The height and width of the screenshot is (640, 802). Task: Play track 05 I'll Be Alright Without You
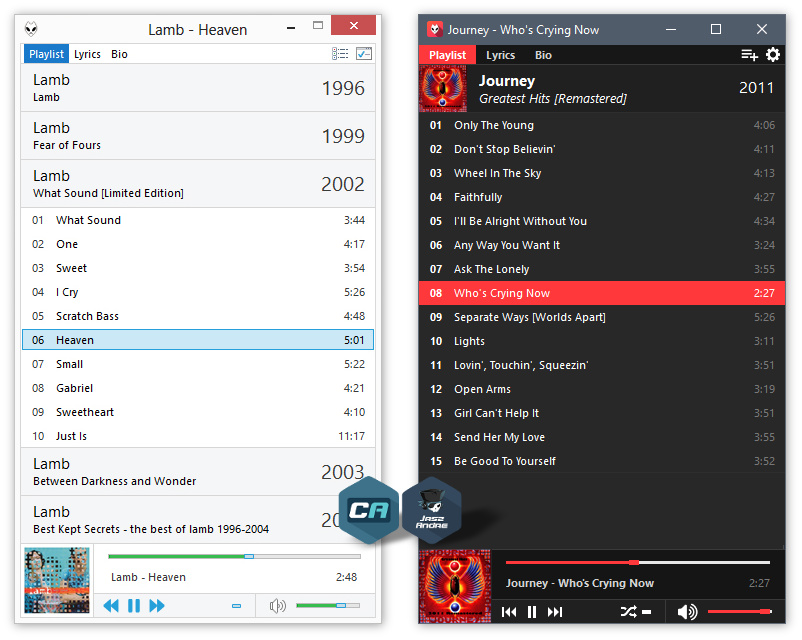pos(602,222)
